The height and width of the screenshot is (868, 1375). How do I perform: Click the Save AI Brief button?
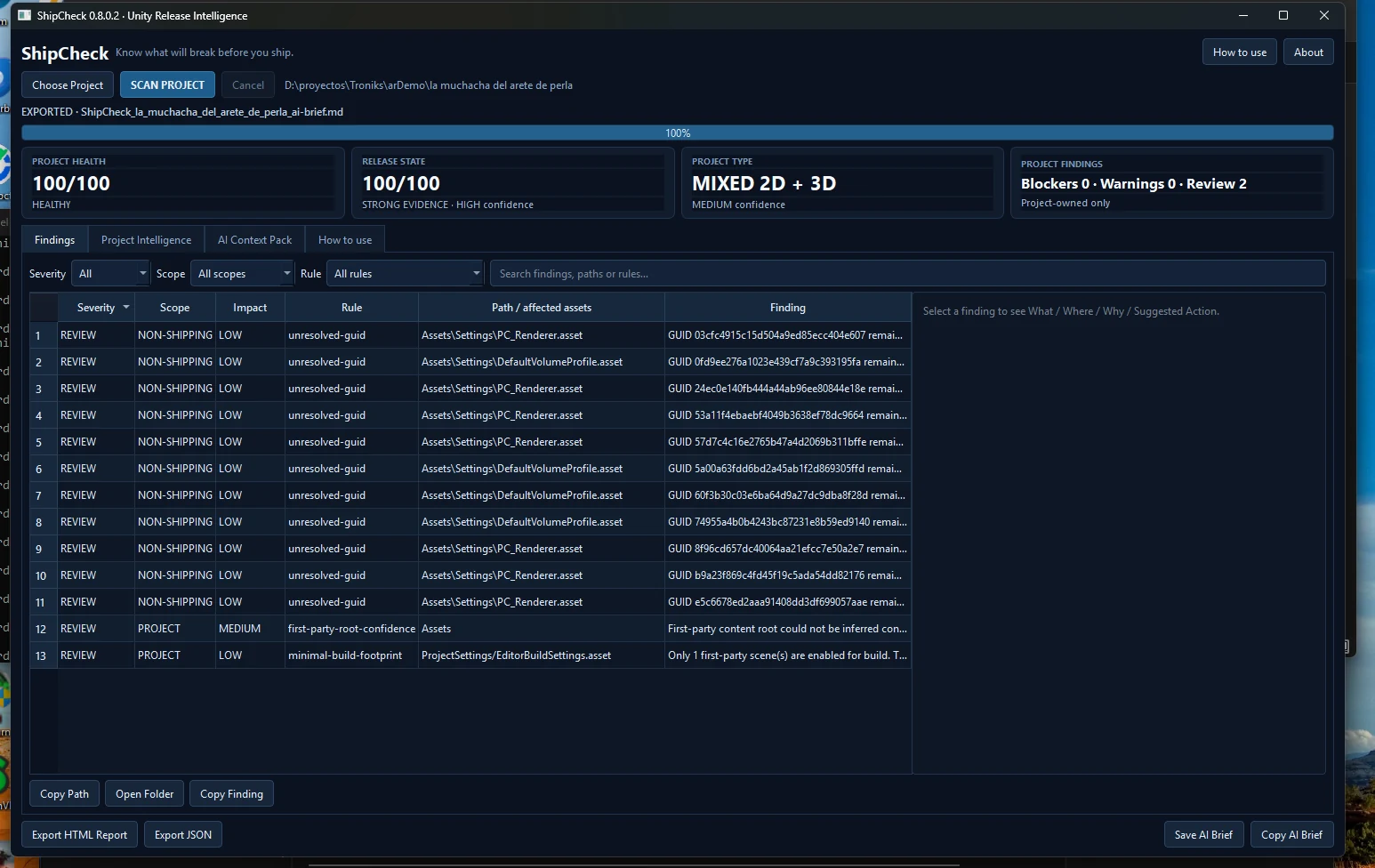click(x=1203, y=835)
